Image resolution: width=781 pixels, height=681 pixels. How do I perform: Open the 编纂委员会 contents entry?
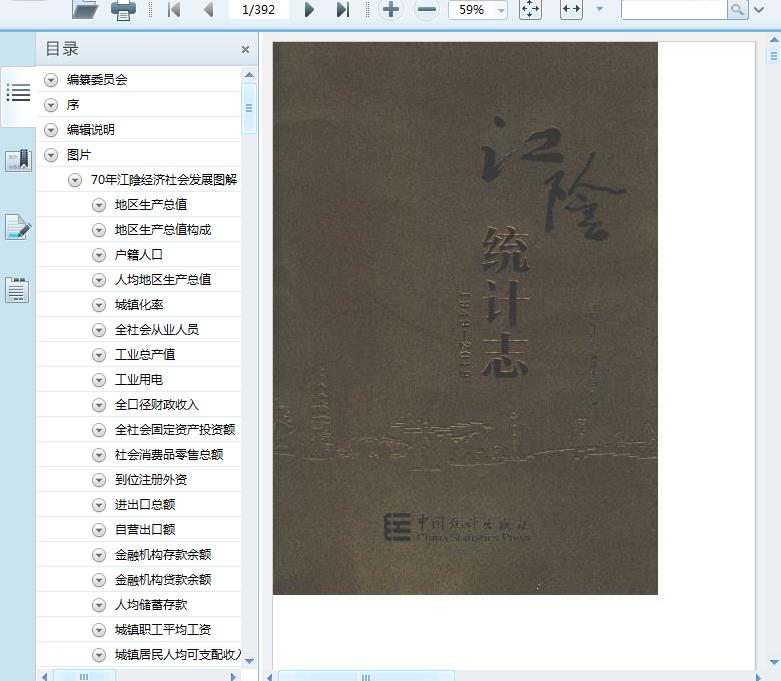[97, 80]
